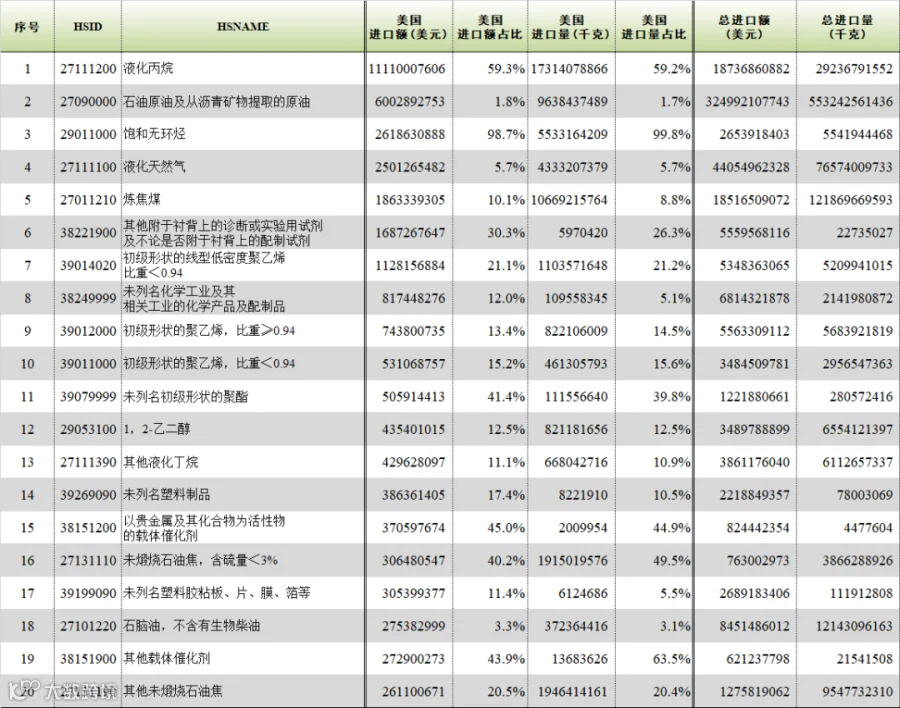Select the HSNAME column header
Viewport: 900px width, 708px height.
click(x=243, y=26)
